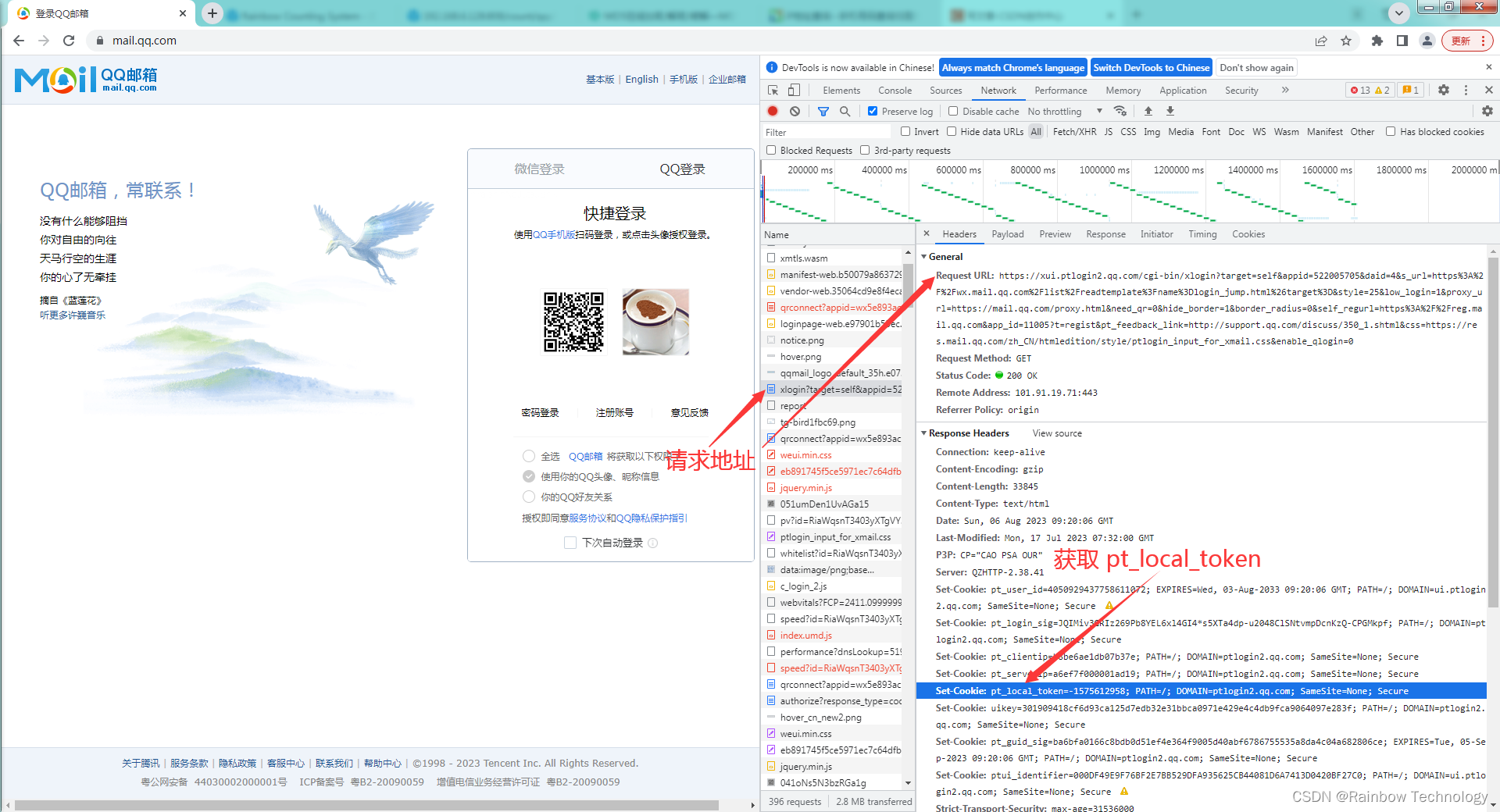
Task: Open the Console panel in DevTools
Action: (895, 90)
